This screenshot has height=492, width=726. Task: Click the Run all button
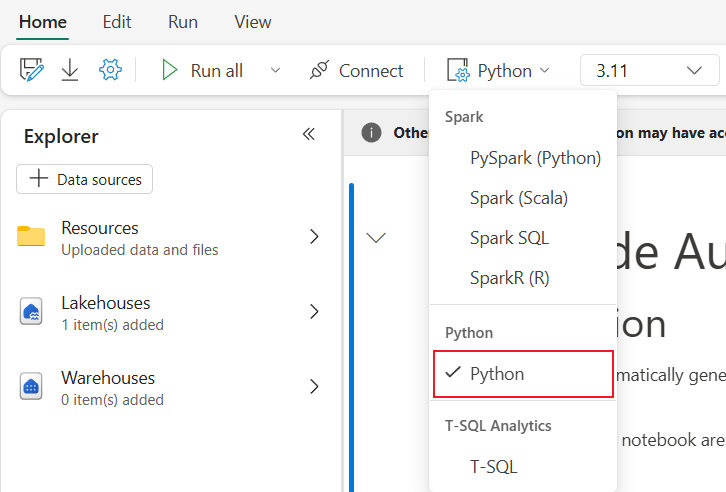pos(203,71)
